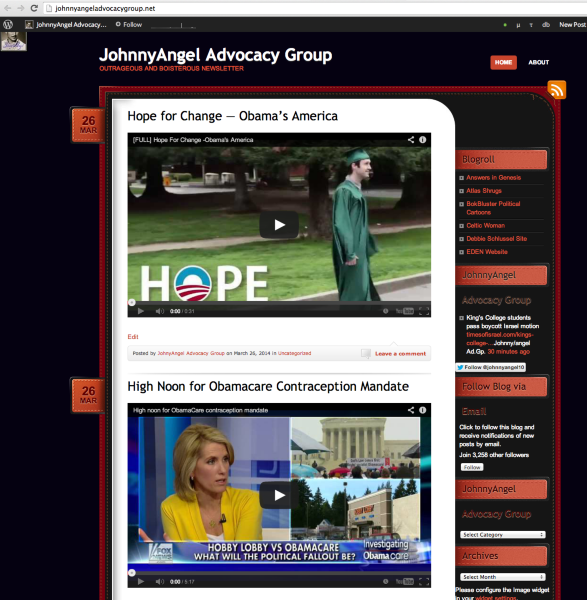Open the Debbie Schlussel Site link
The image size is (587, 600).
[496, 238]
